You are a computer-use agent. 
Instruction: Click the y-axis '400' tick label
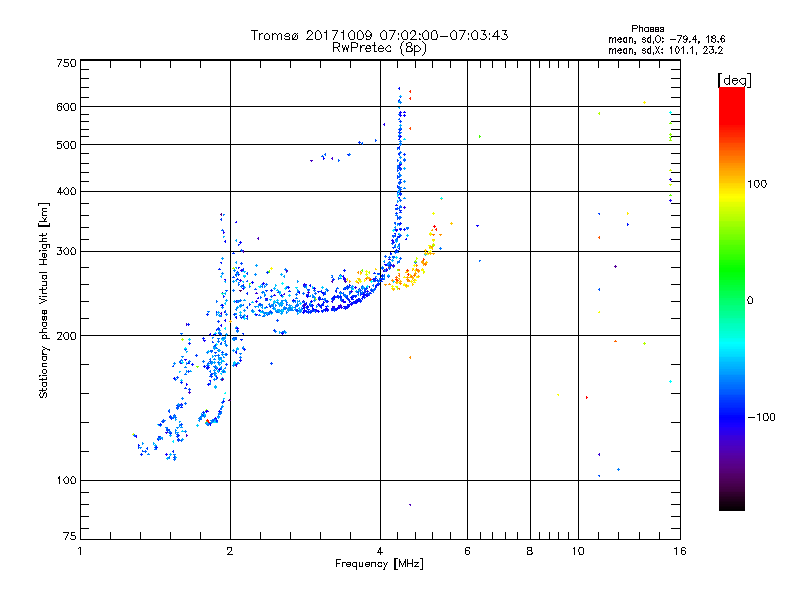pos(66,191)
